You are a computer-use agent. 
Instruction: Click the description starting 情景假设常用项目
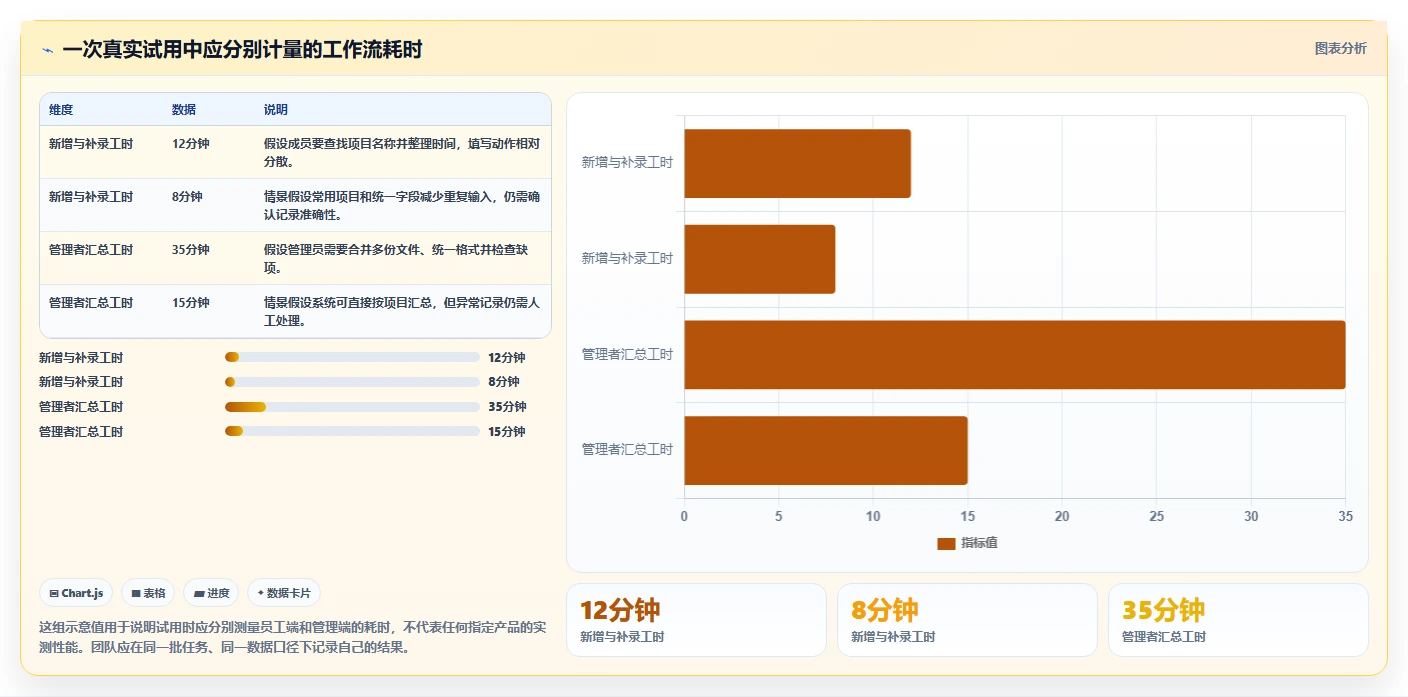pos(402,205)
